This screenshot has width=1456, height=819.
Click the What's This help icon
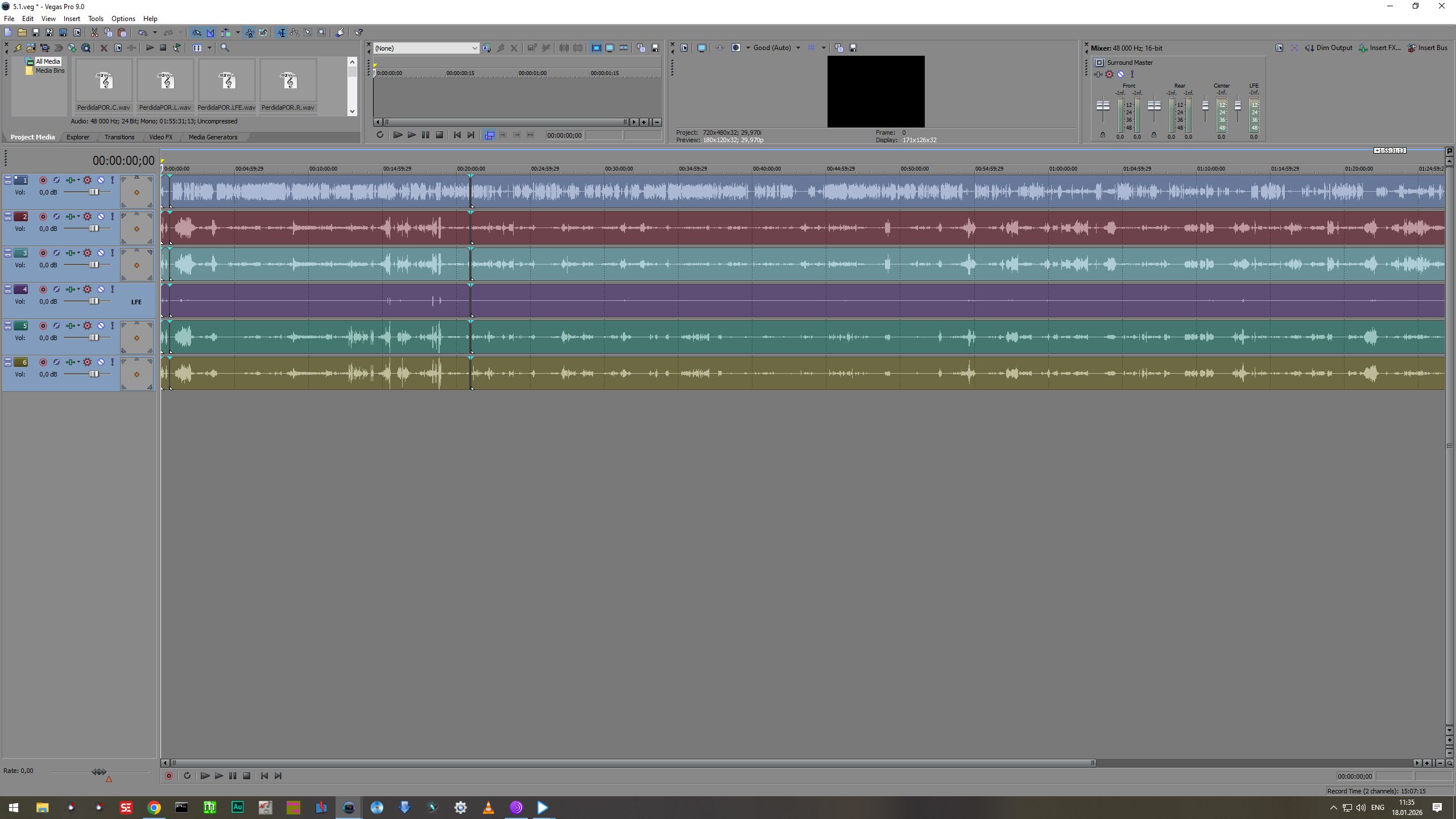pos(359,33)
